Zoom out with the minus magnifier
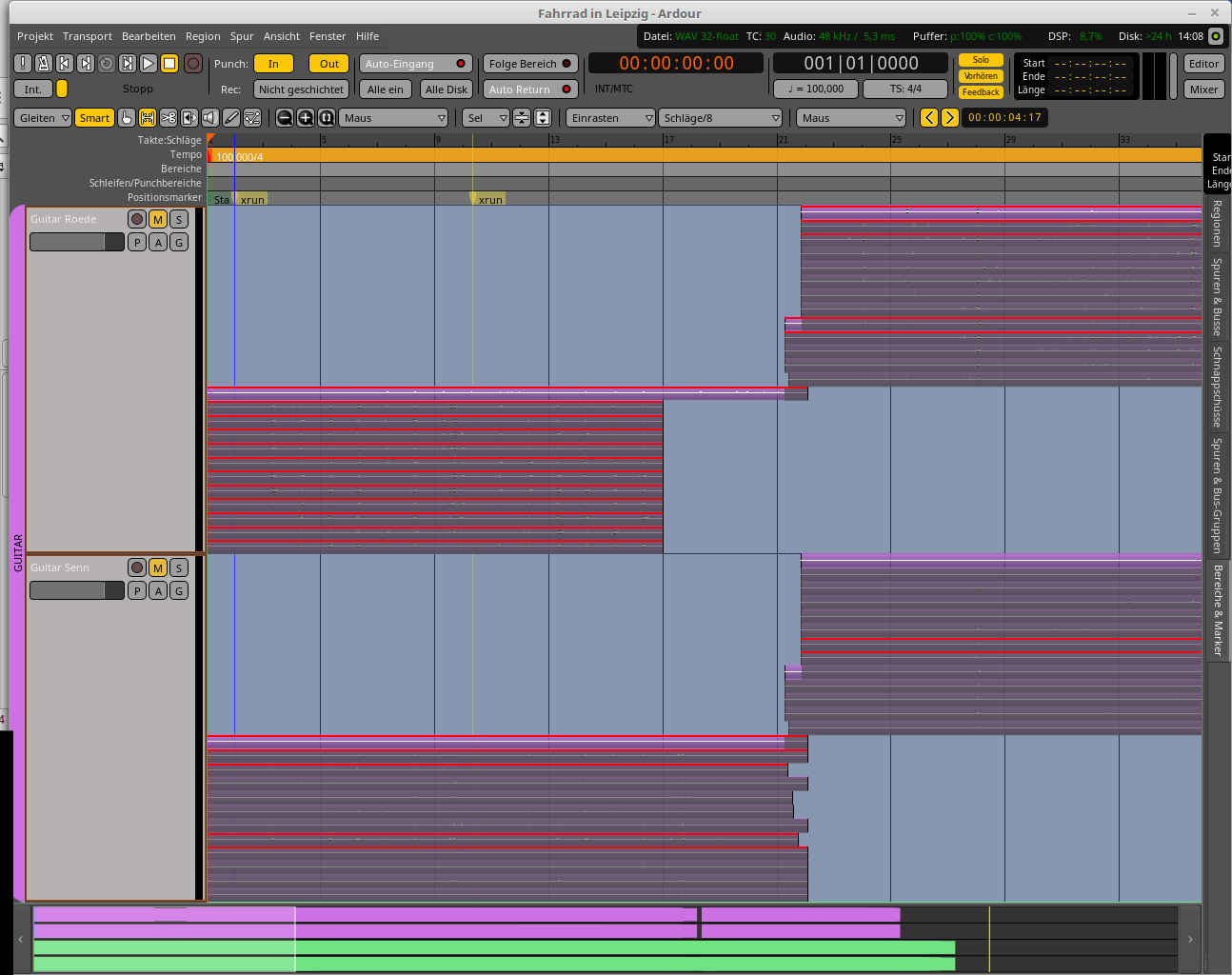1232x975 pixels. (x=285, y=118)
